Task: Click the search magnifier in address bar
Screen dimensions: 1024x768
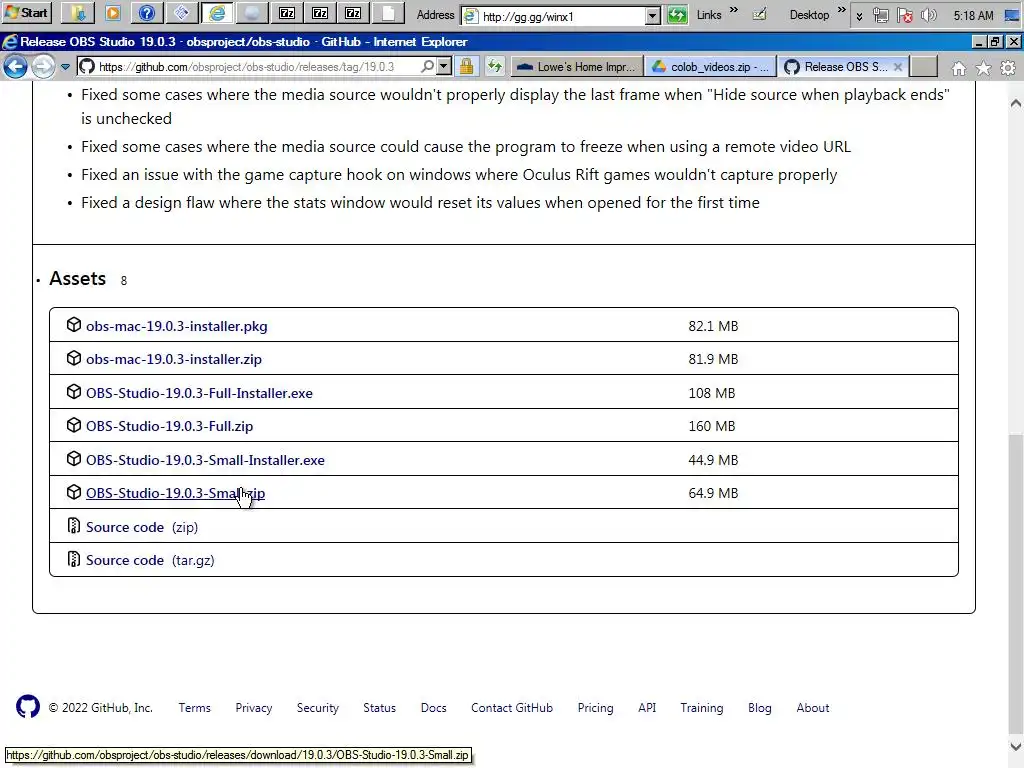Action: (x=427, y=66)
